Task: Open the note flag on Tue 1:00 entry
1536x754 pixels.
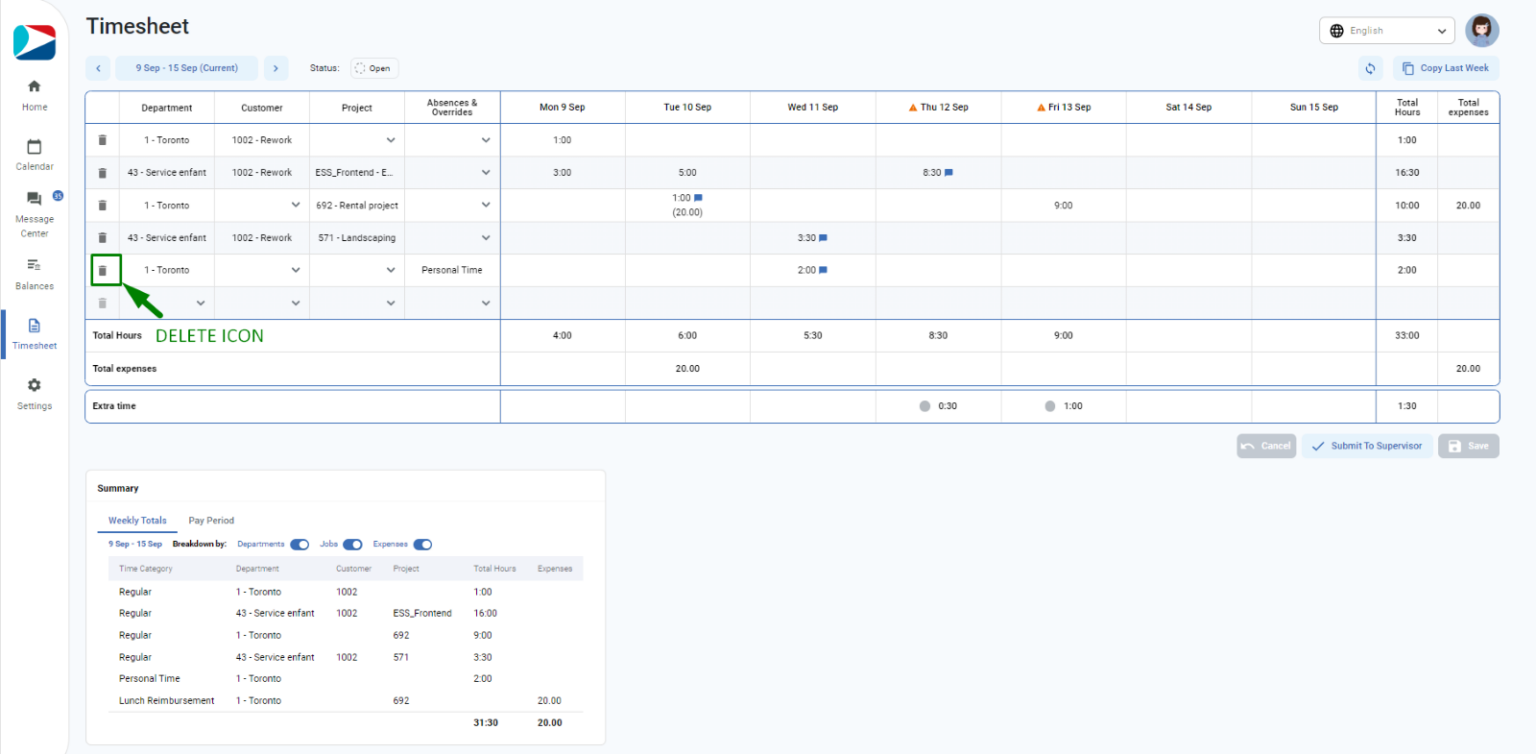Action: 698,198
